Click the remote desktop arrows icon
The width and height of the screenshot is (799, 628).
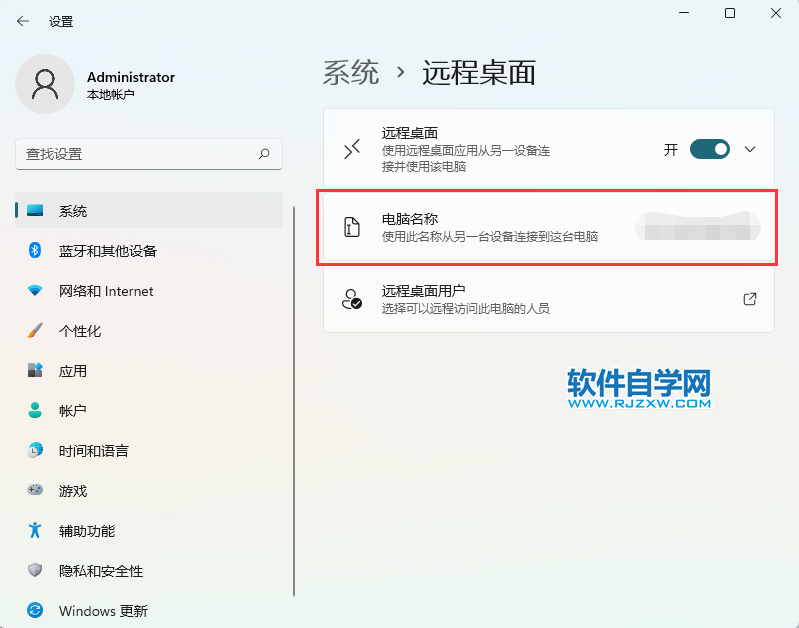pos(352,149)
